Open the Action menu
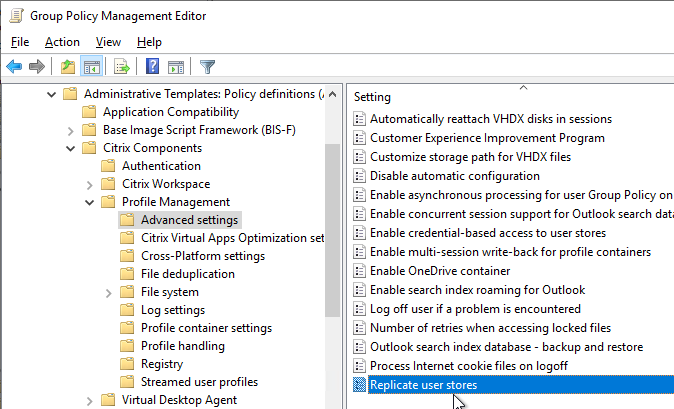Image resolution: width=674 pixels, height=409 pixels. (62, 42)
